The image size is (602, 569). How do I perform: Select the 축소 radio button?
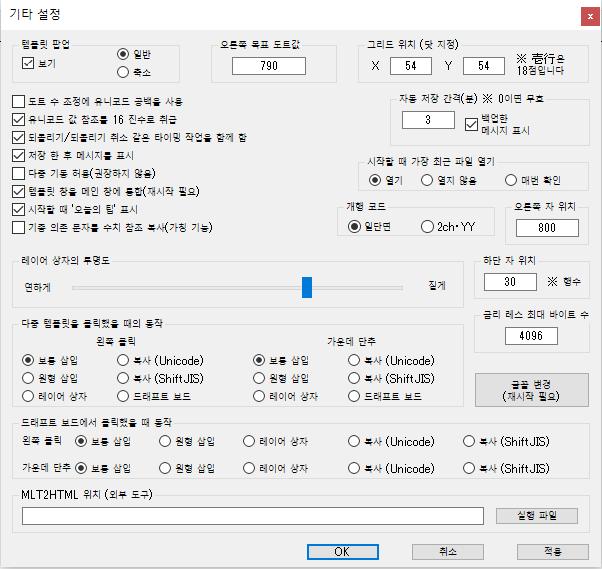coord(124,72)
